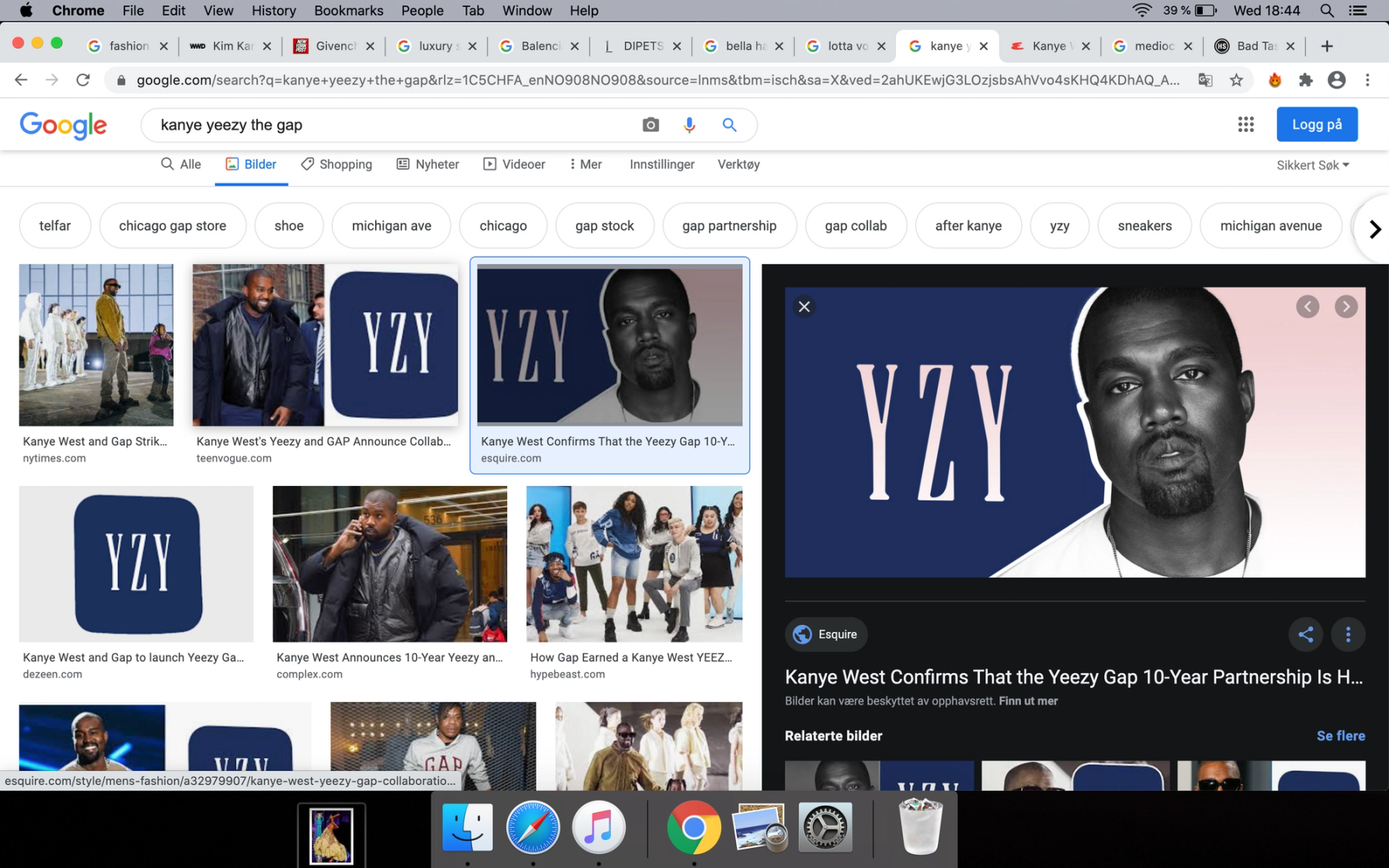Open the dezeen.com YZY logo thumbnail

136,564
